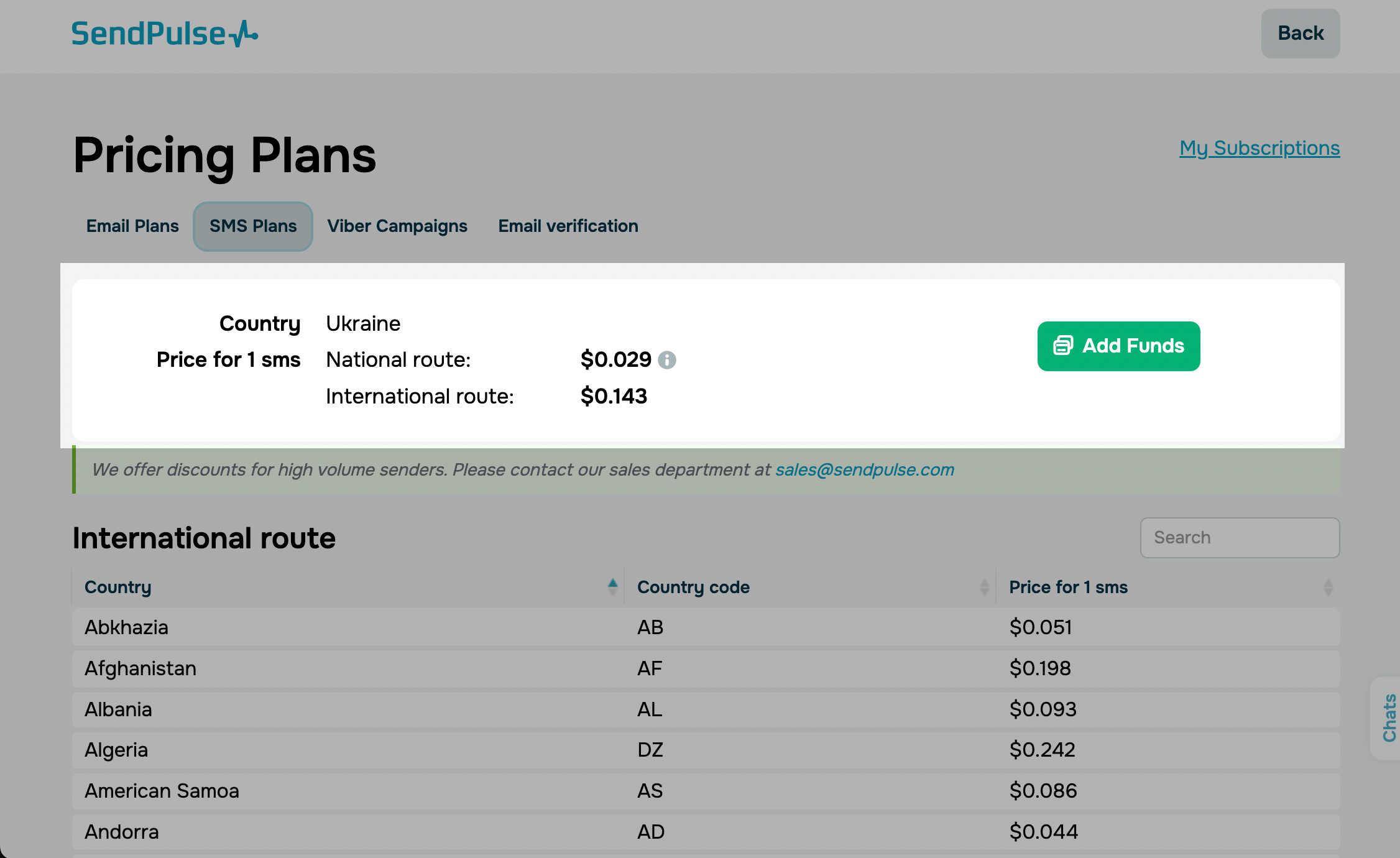Switch to Email Plans tab
This screenshot has width=1400, height=858.
(x=132, y=226)
